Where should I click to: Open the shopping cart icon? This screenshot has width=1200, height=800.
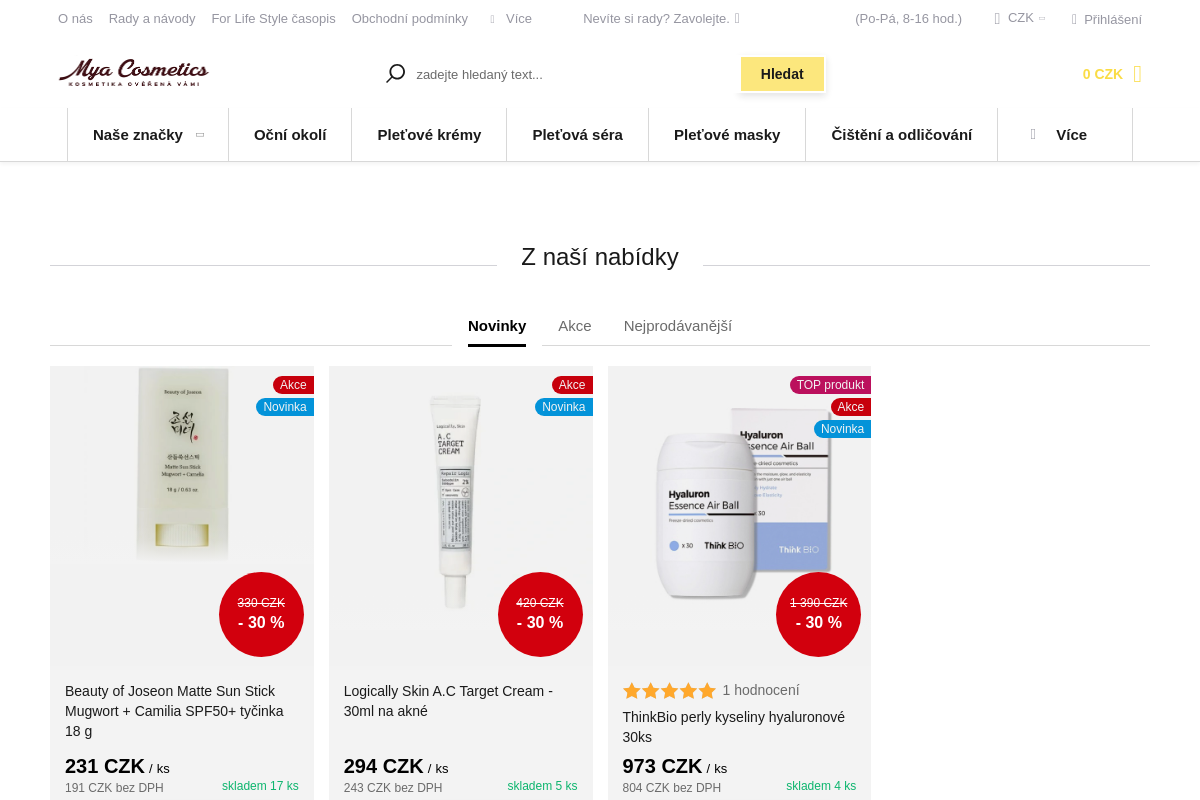1137,74
